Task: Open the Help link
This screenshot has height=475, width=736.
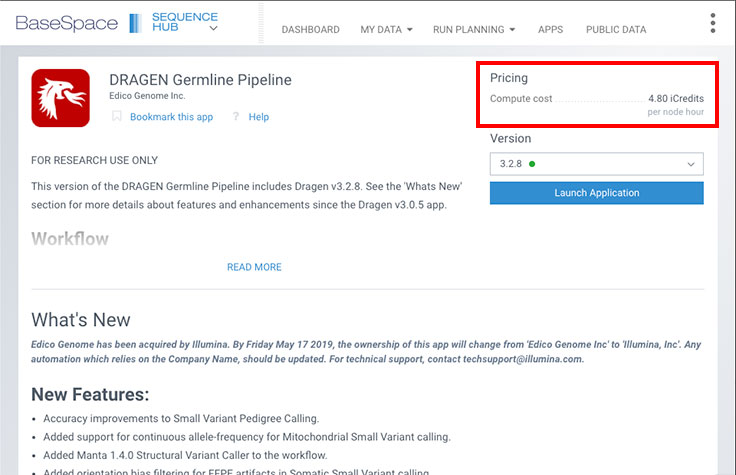Action: (259, 117)
